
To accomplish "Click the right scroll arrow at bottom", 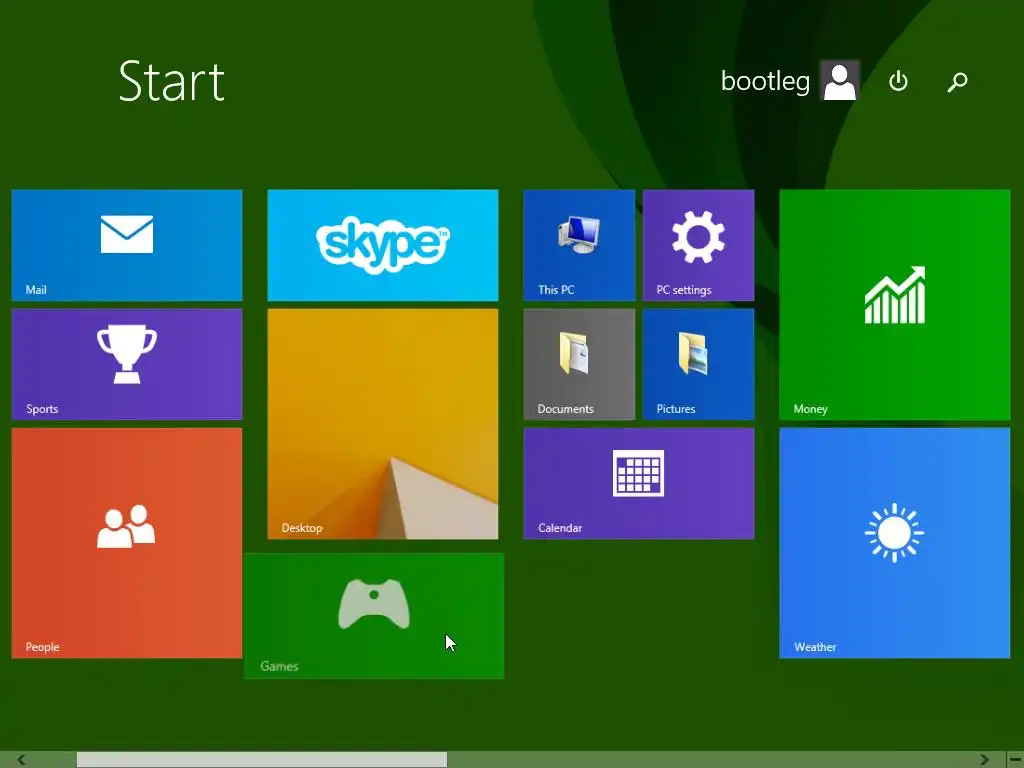I will 984,760.
